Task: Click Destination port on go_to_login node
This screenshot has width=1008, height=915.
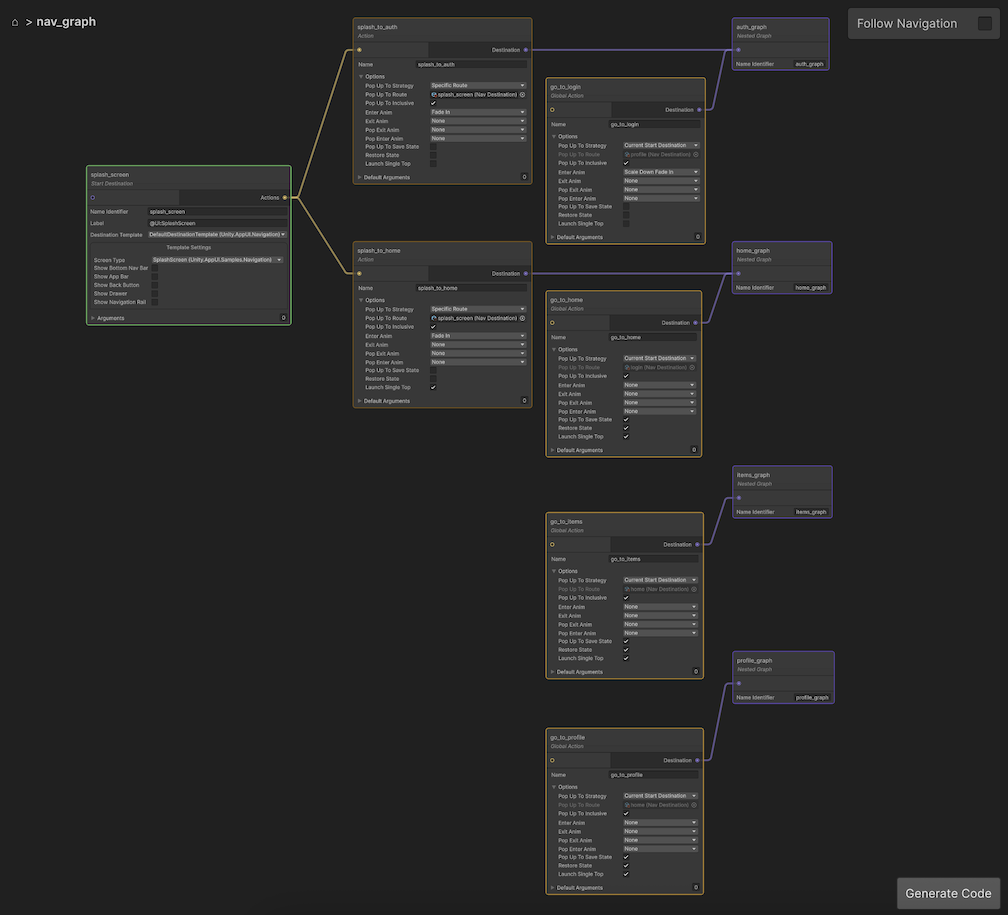Action: [698, 109]
